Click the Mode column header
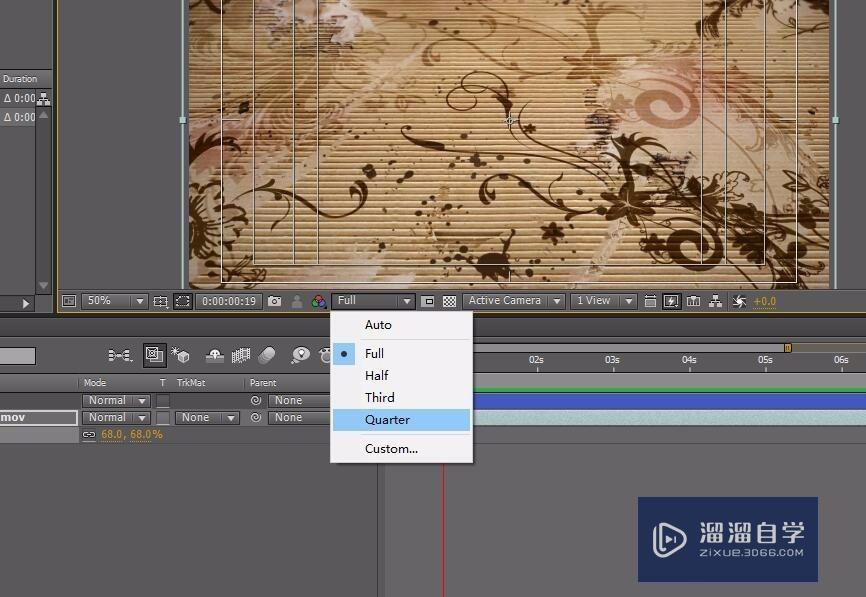This screenshot has width=866, height=597. (95, 383)
